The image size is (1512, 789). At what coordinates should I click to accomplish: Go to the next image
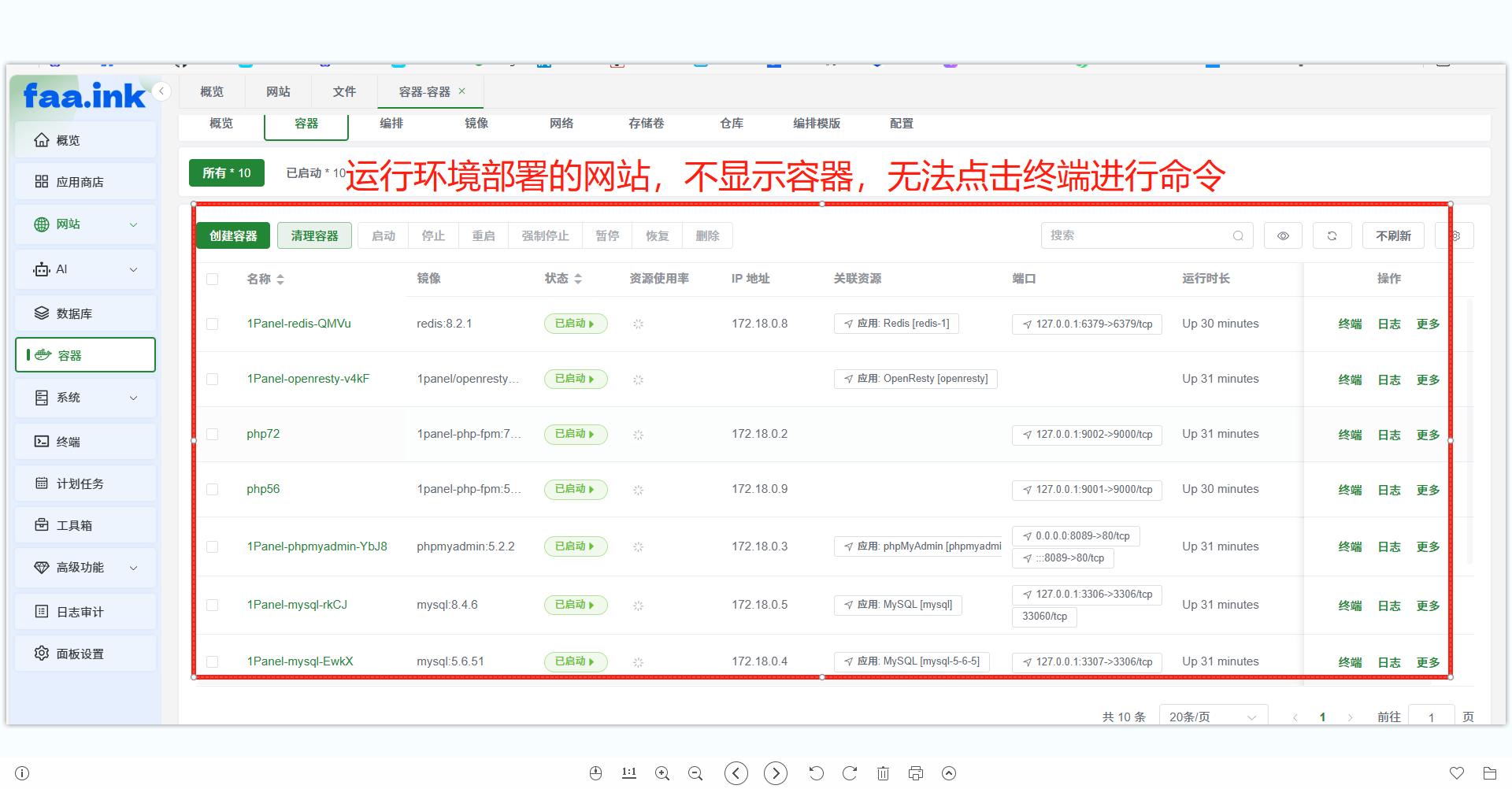coord(776,773)
